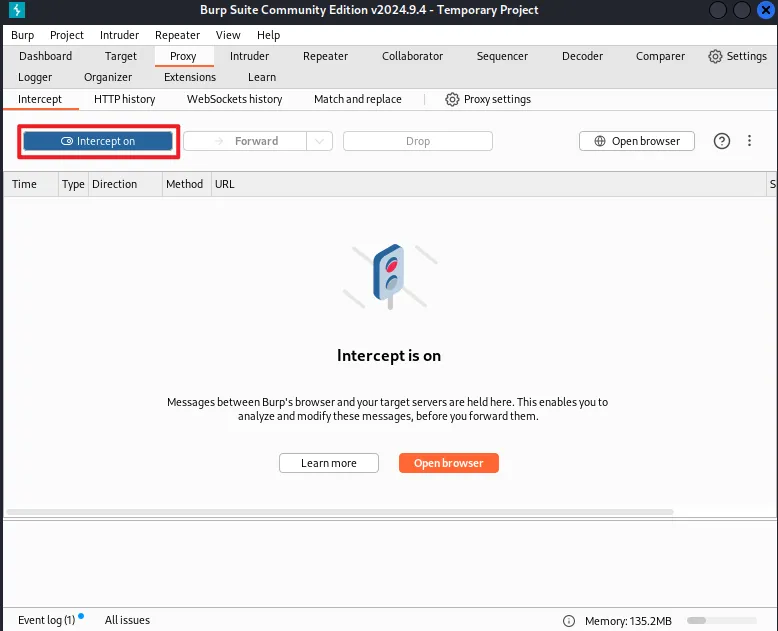Switch to the Logger tab
The image size is (778, 631).
click(35, 77)
